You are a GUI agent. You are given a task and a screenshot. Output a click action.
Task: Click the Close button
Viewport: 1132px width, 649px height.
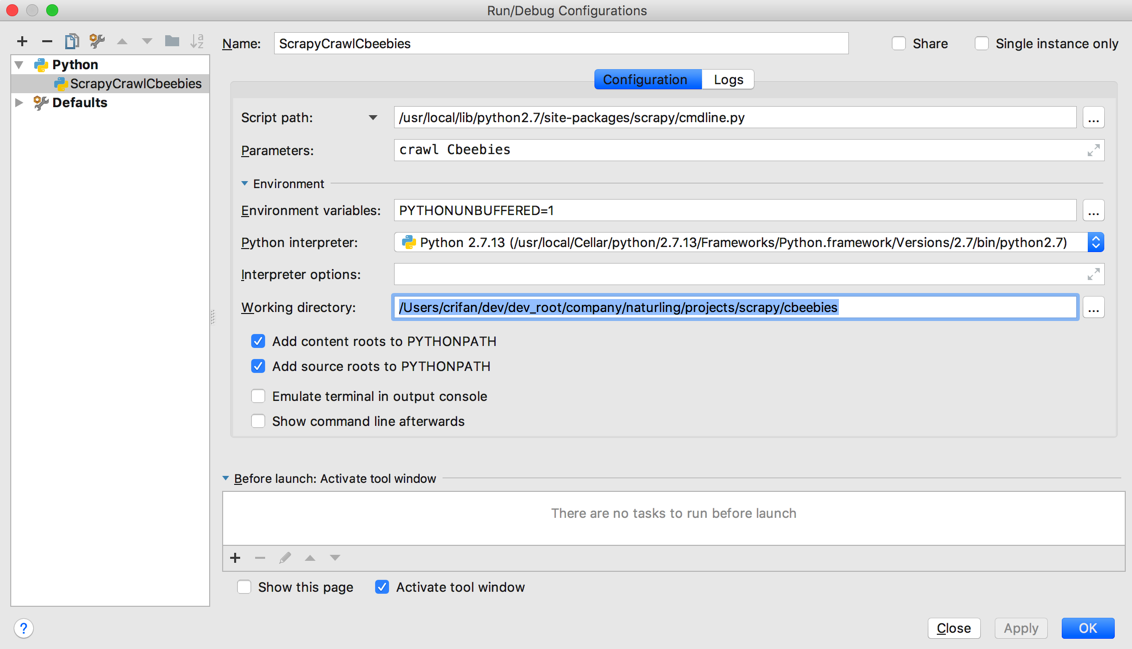pyautogui.click(x=953, y=628)
